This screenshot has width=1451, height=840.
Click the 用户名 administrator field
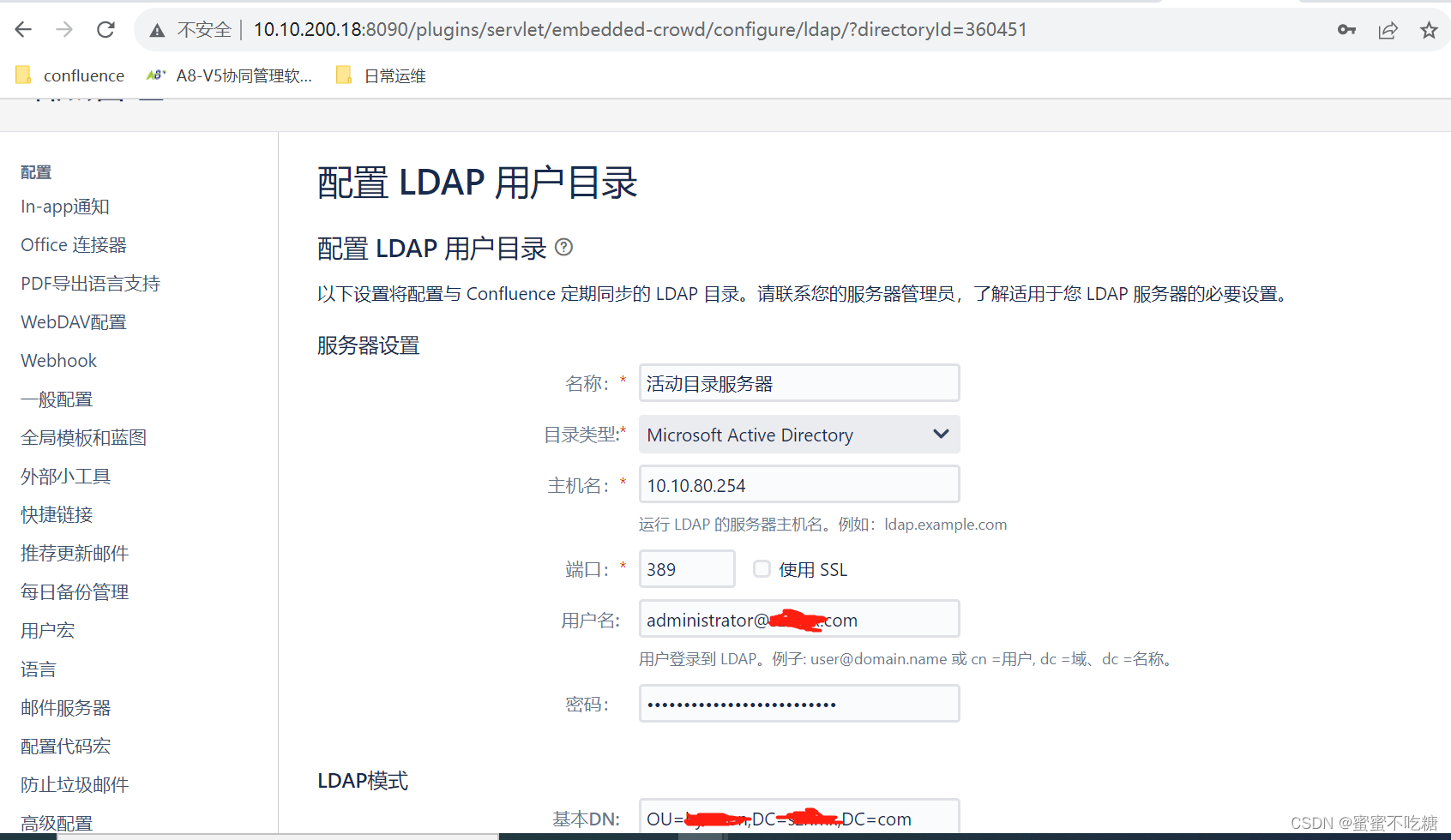[x=799, y=619]
